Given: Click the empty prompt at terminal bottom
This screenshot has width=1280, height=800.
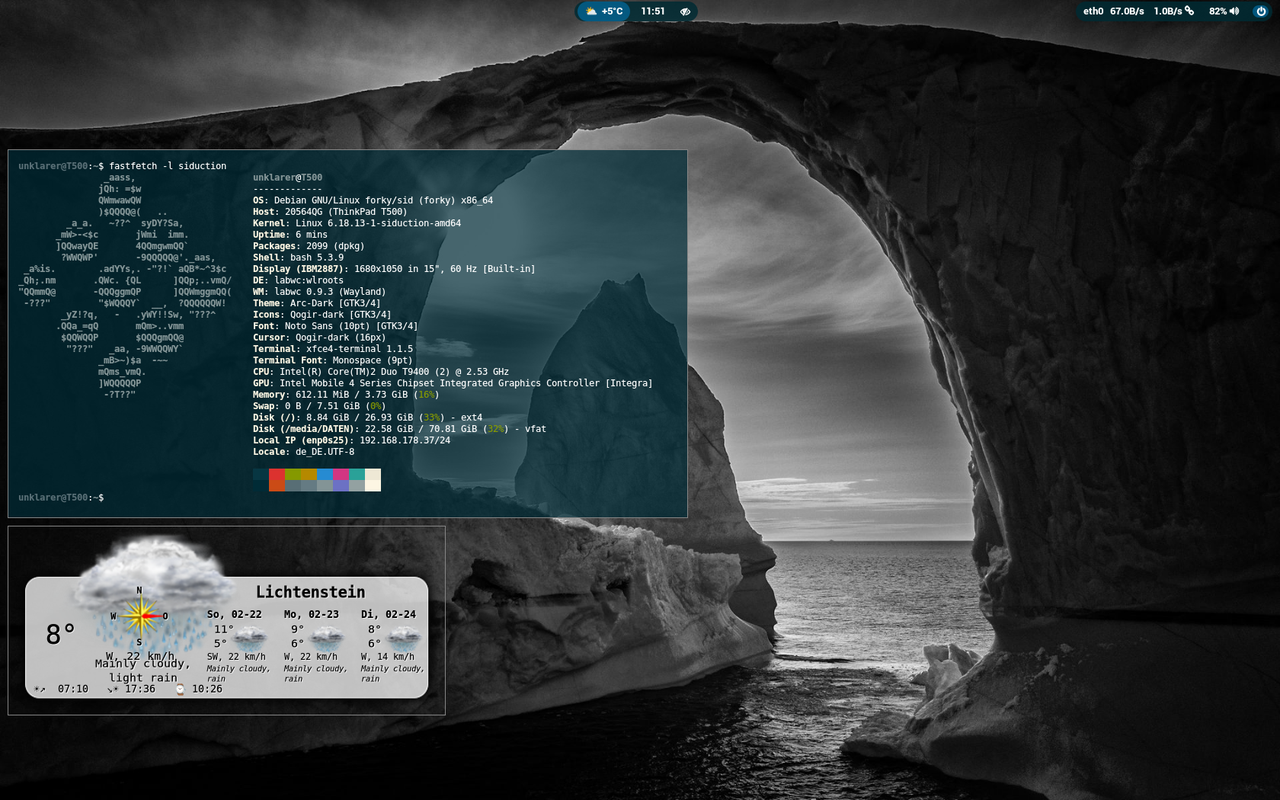Looking at the screenshot, I should [61, 497].
